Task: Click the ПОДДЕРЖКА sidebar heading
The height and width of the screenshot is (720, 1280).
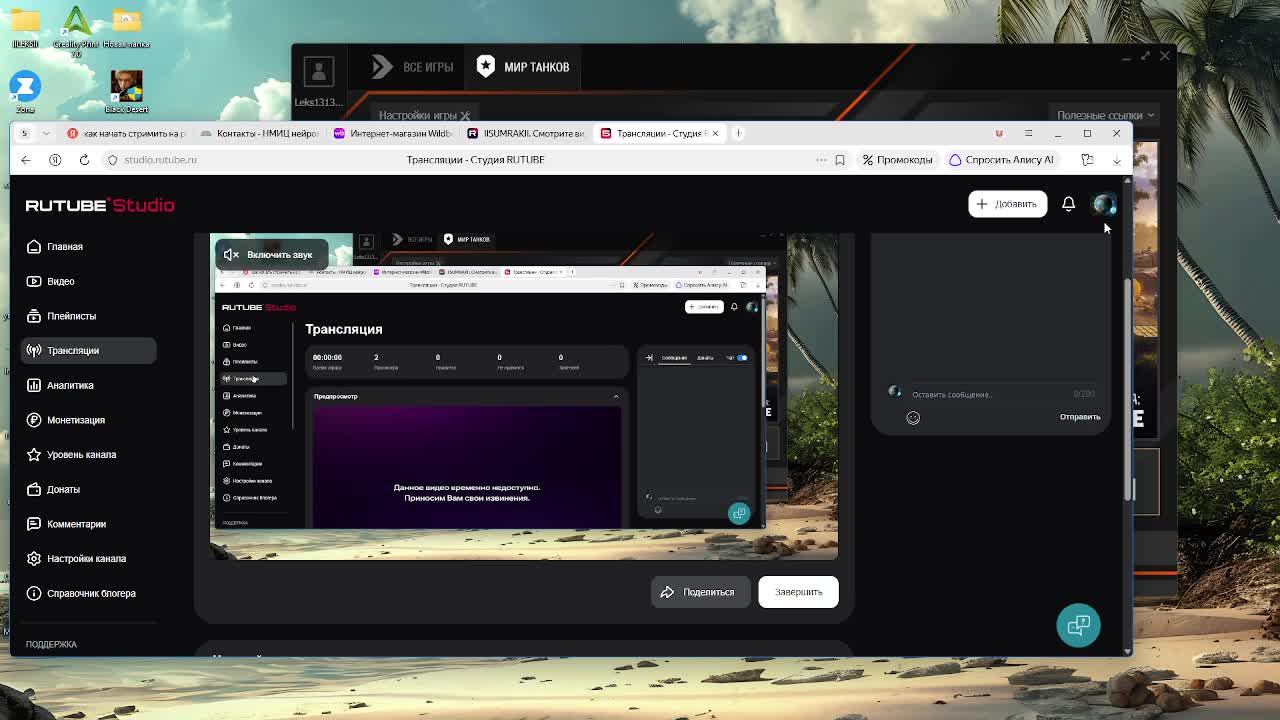Action: 51,645
